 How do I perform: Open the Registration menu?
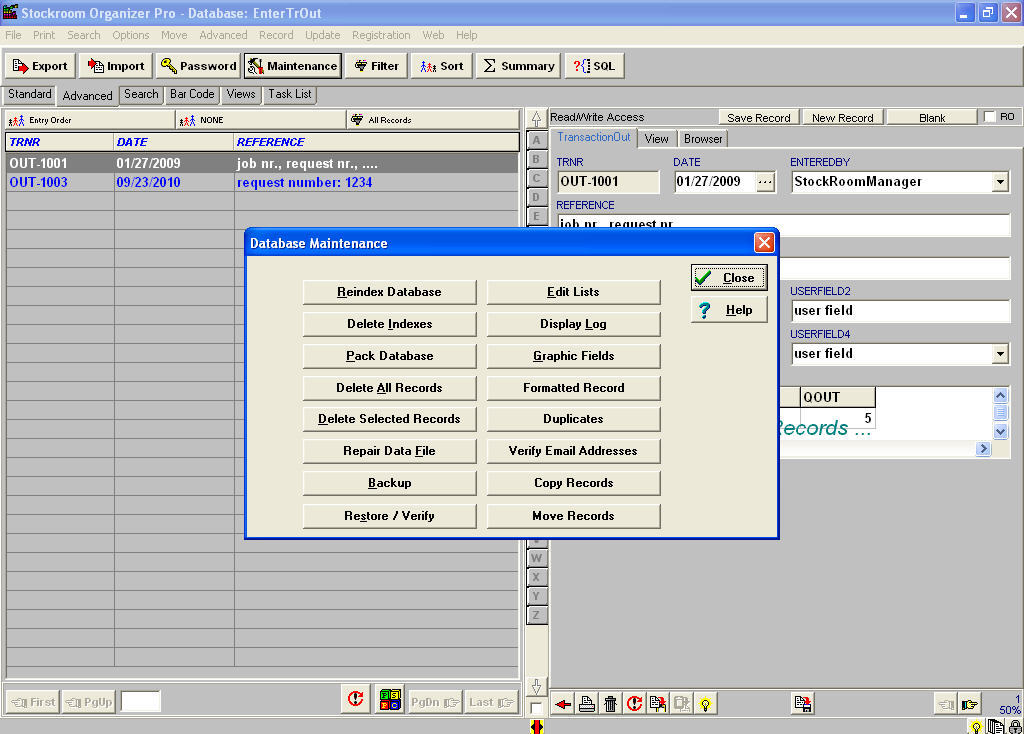coord(381,35)
